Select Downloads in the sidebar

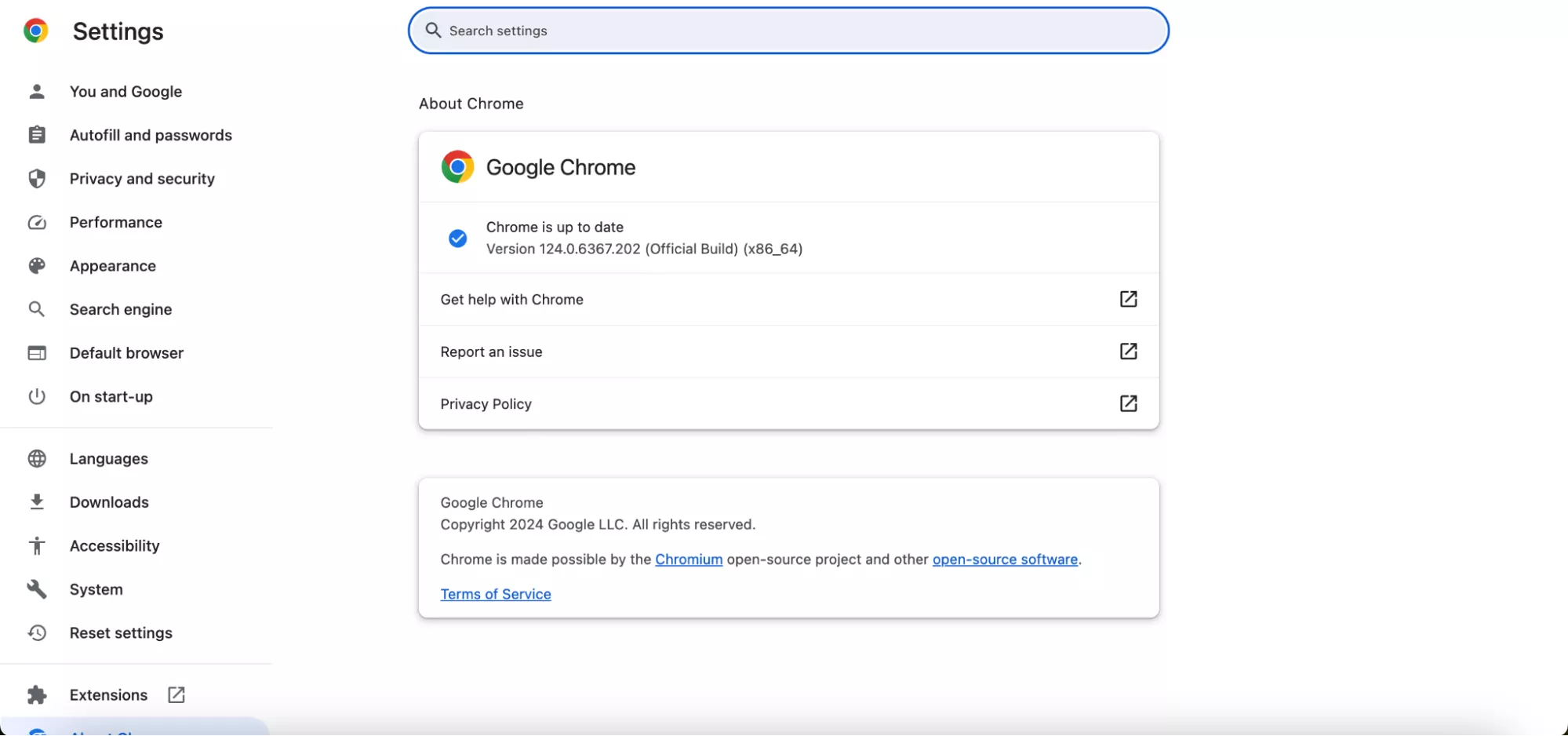[x=109, y=502]
